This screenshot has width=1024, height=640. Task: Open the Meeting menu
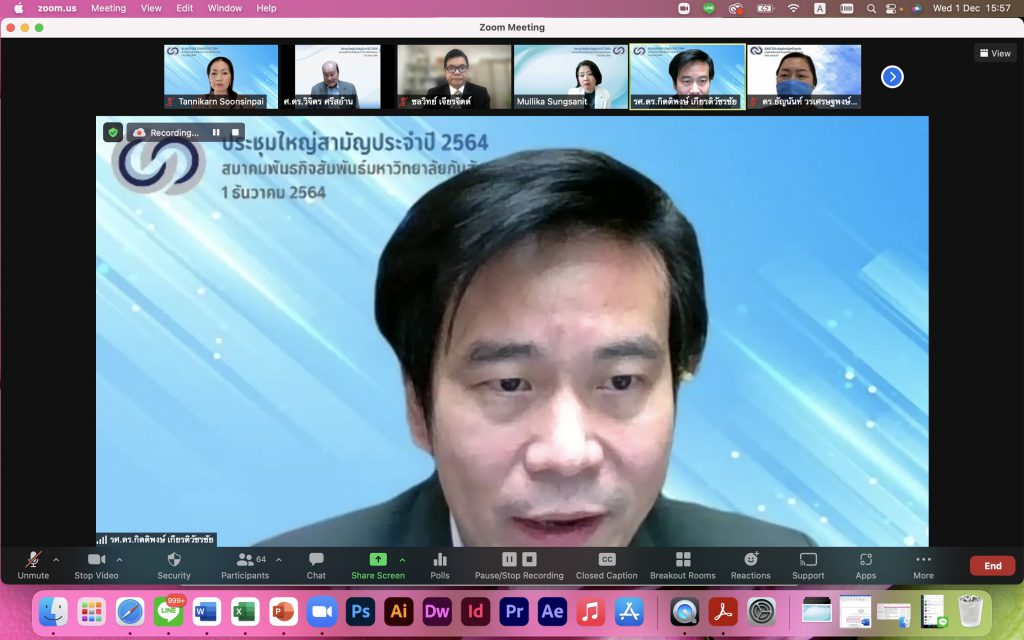108,8
